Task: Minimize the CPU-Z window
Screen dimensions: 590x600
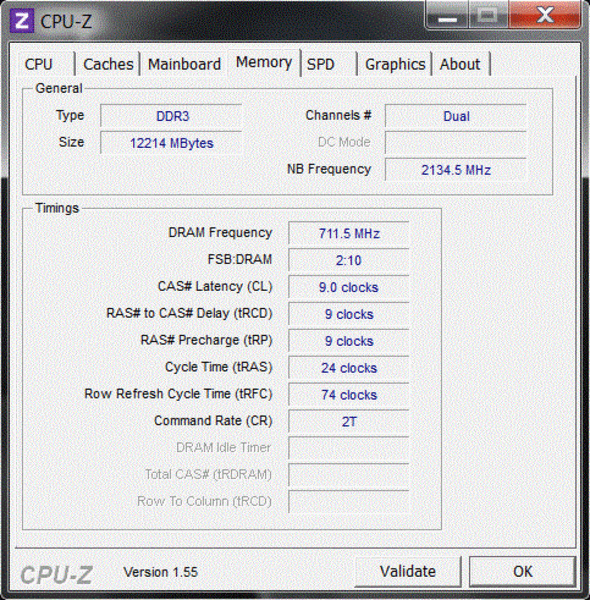Action: pyautogui.click(x=447, y=15)
